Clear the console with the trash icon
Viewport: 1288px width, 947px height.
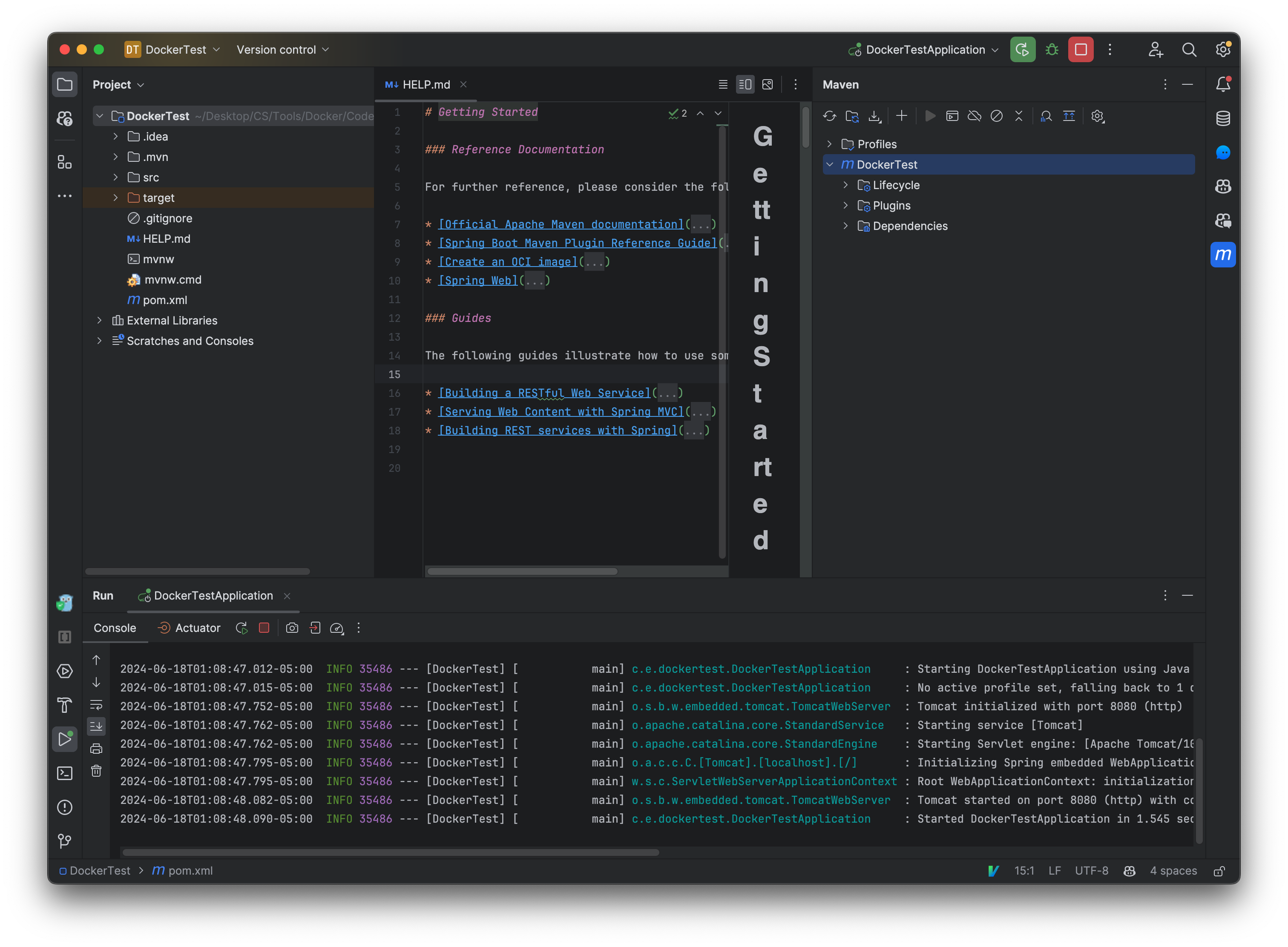click(96, 771)
